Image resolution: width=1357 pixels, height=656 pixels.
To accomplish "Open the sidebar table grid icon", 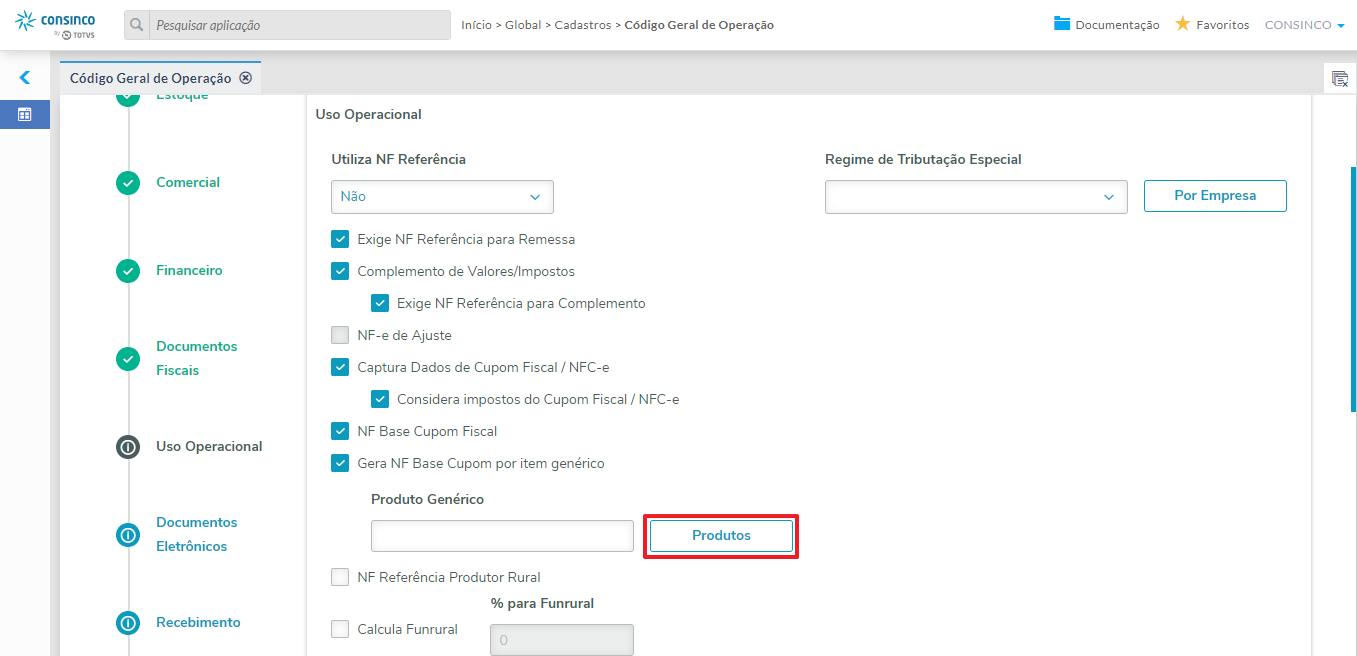I will [x=25, y=114].
